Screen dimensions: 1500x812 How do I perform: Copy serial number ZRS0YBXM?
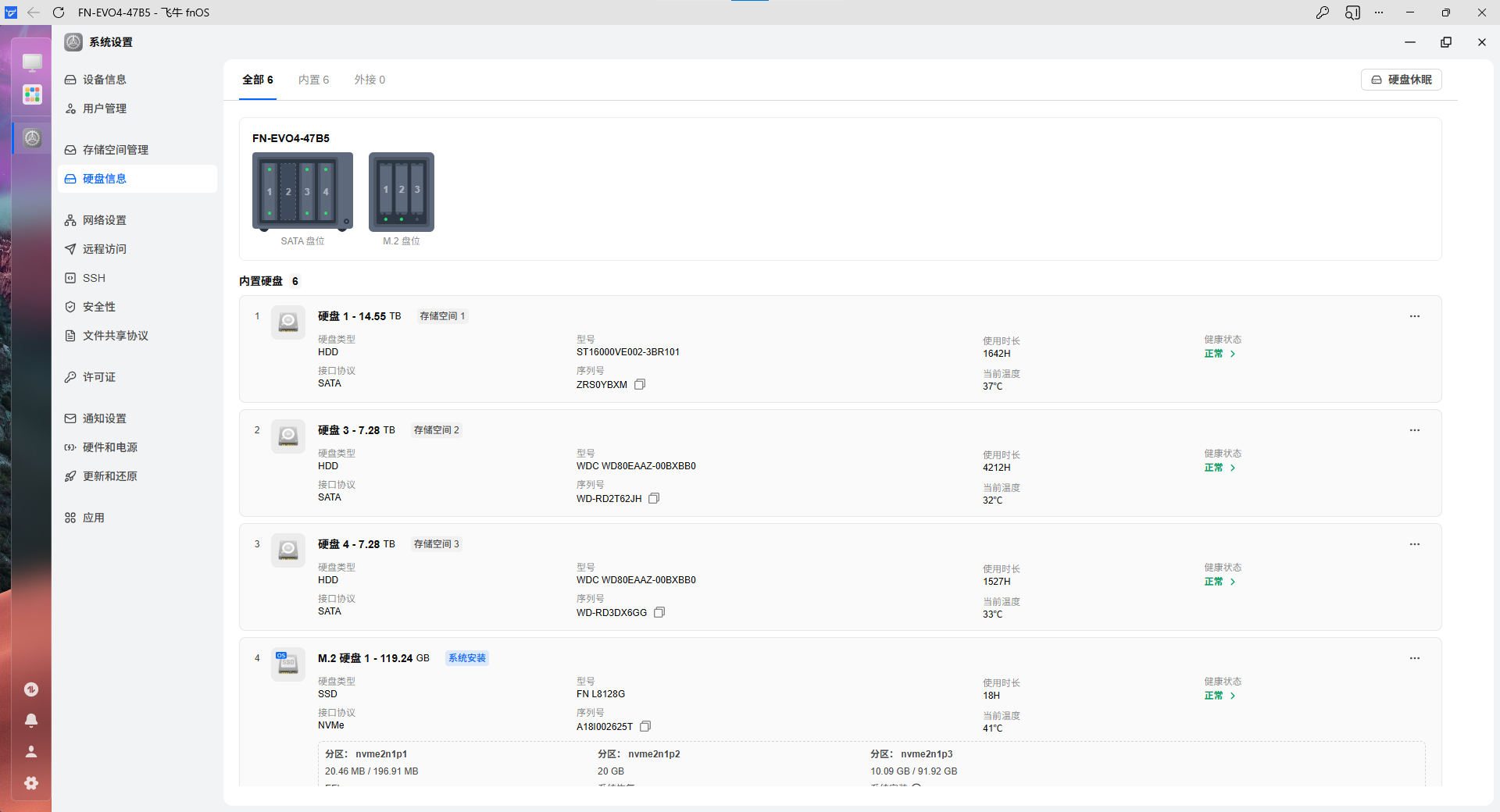[640, 384]
